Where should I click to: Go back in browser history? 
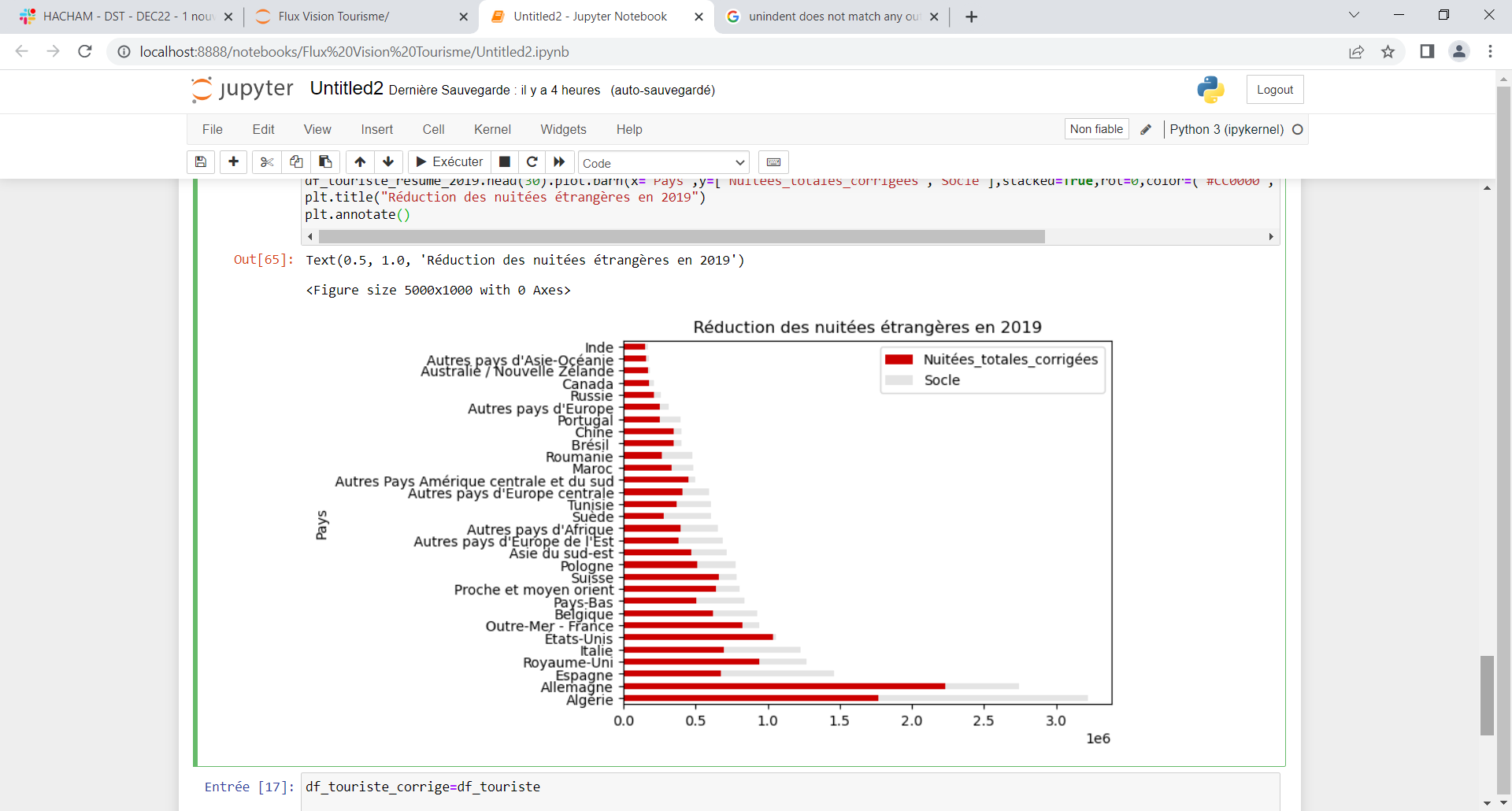22,51
